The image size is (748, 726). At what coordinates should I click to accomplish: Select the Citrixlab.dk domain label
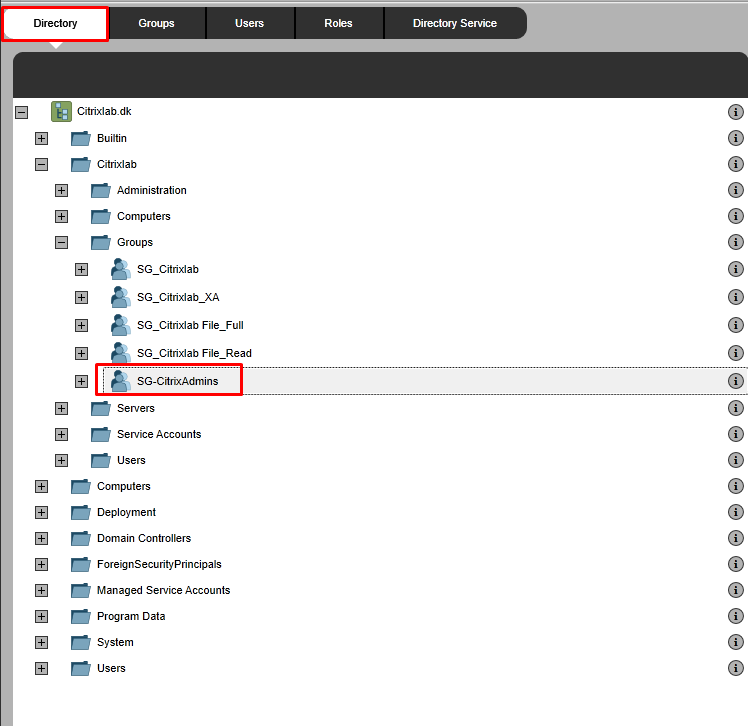tap(104, 112)
